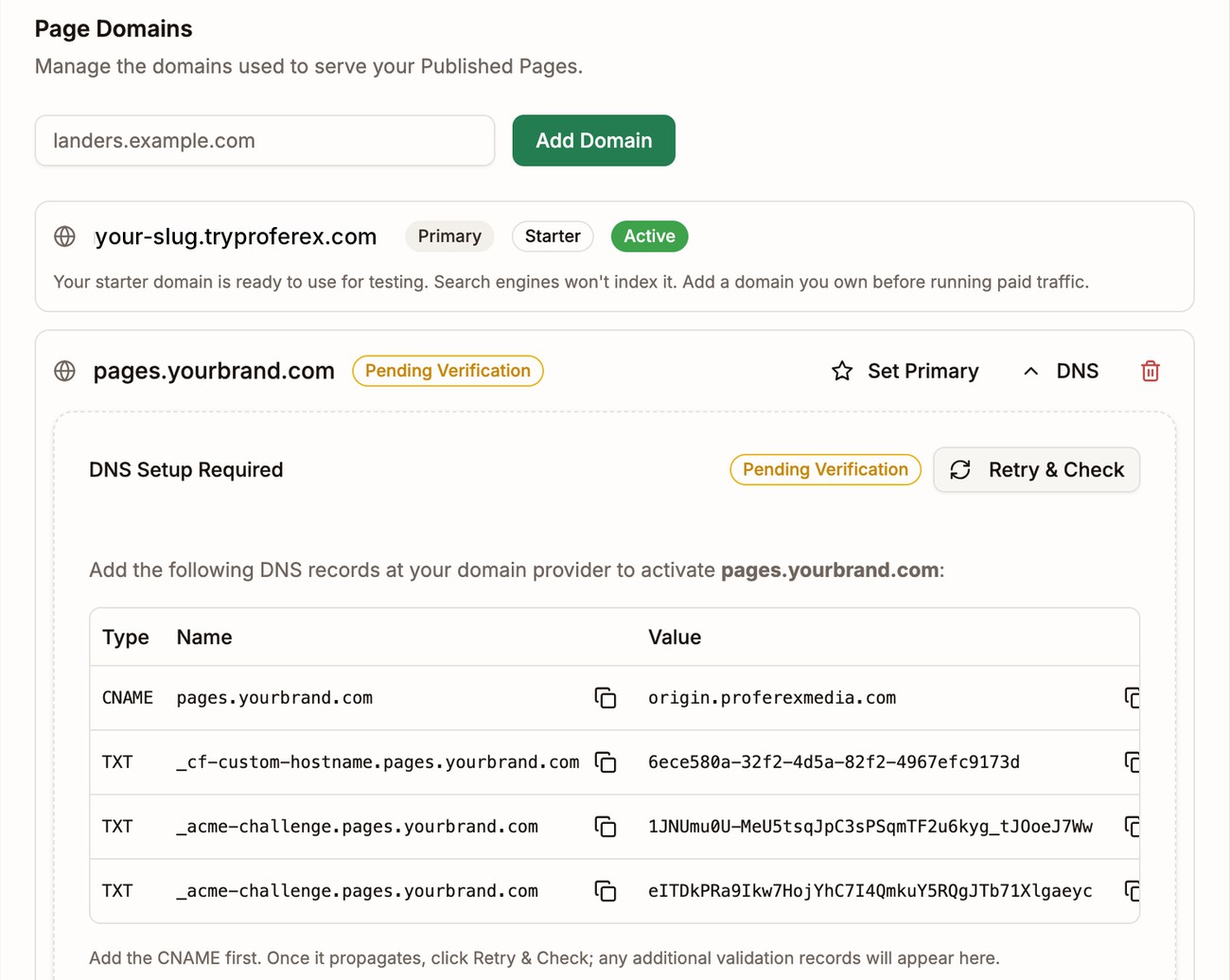Click the star icon beside Set Primary
The image size is (1230, 980).
842,371
